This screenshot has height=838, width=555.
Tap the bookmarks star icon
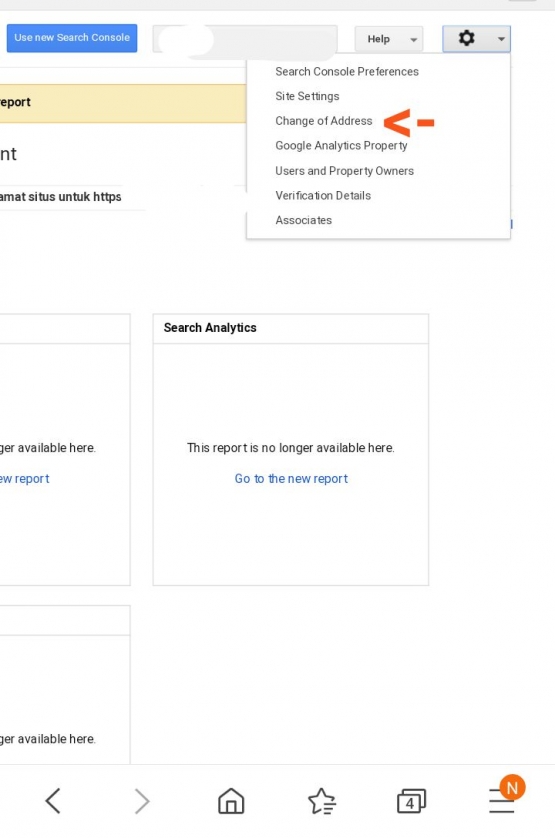point(321,801)
